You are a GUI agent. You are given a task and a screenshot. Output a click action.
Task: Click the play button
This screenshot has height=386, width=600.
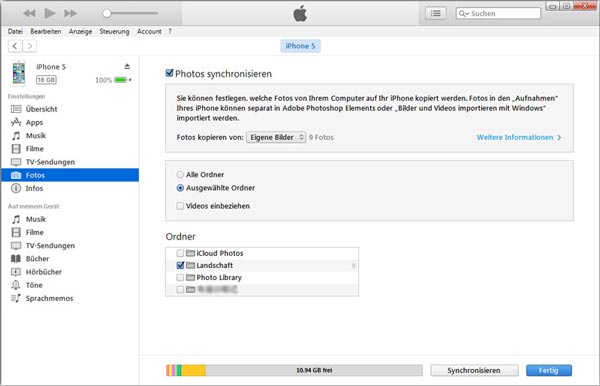pos(49,13)
